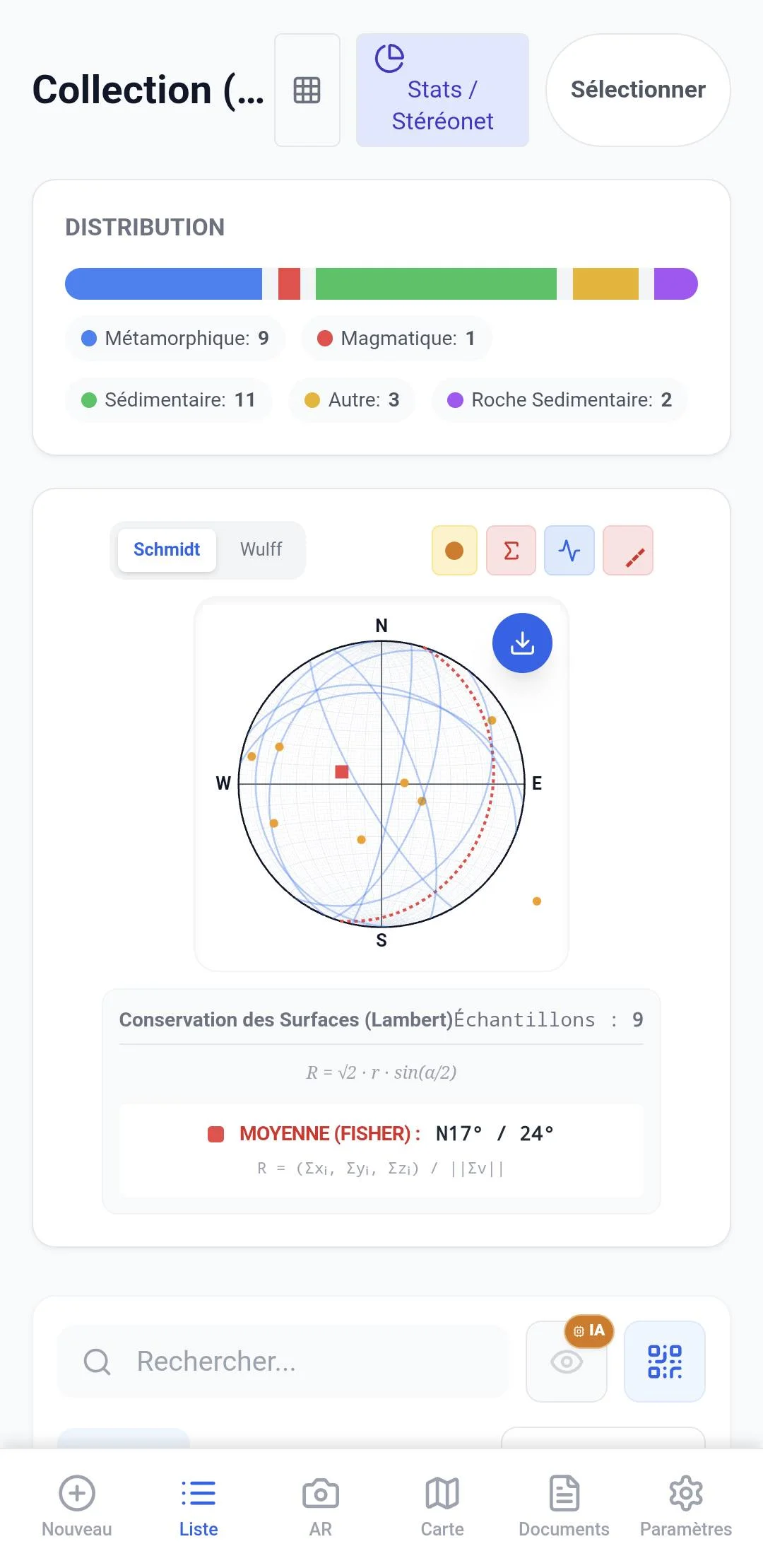The height and width of the screenshot is (1568, 763).
Task: Toggle the IA visual search eye
Action: click(567, 1361)
